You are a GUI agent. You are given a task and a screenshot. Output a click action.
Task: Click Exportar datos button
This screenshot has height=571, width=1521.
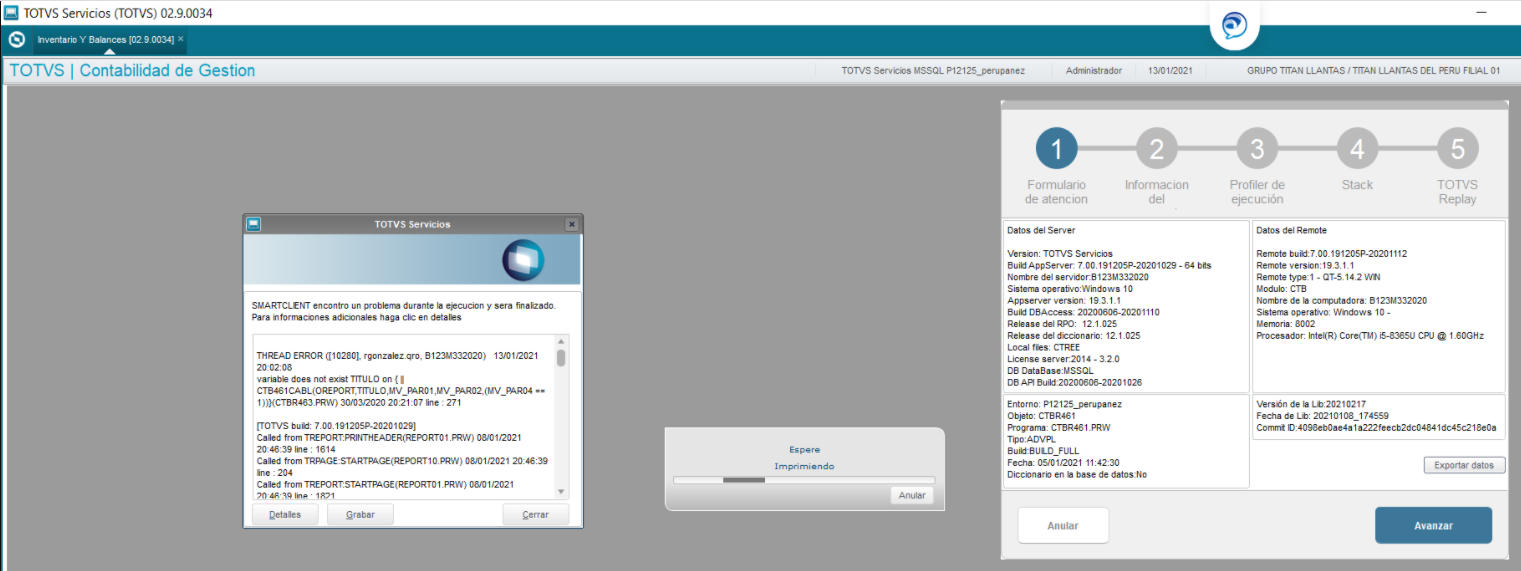coord(1464,465)
